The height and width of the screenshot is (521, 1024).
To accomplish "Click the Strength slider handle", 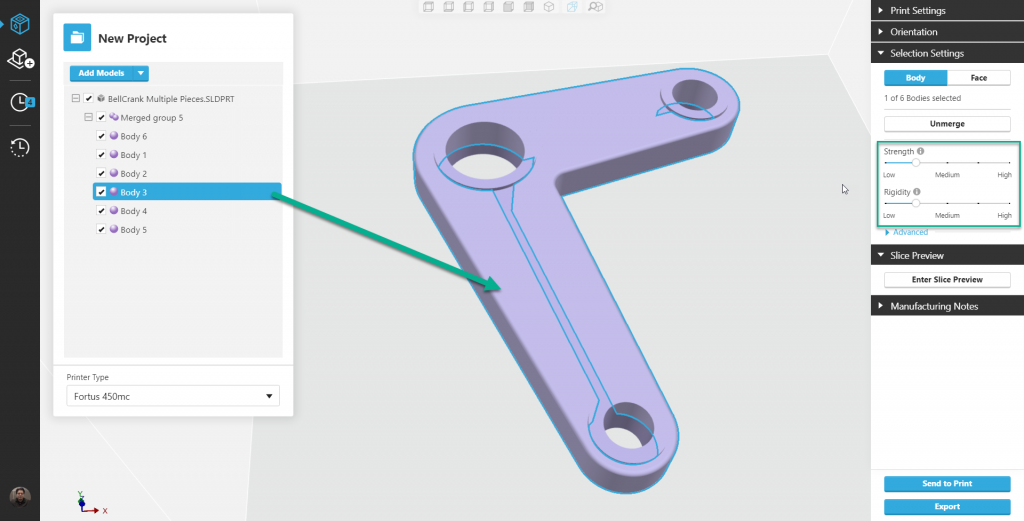I will (x=916, y=163).
